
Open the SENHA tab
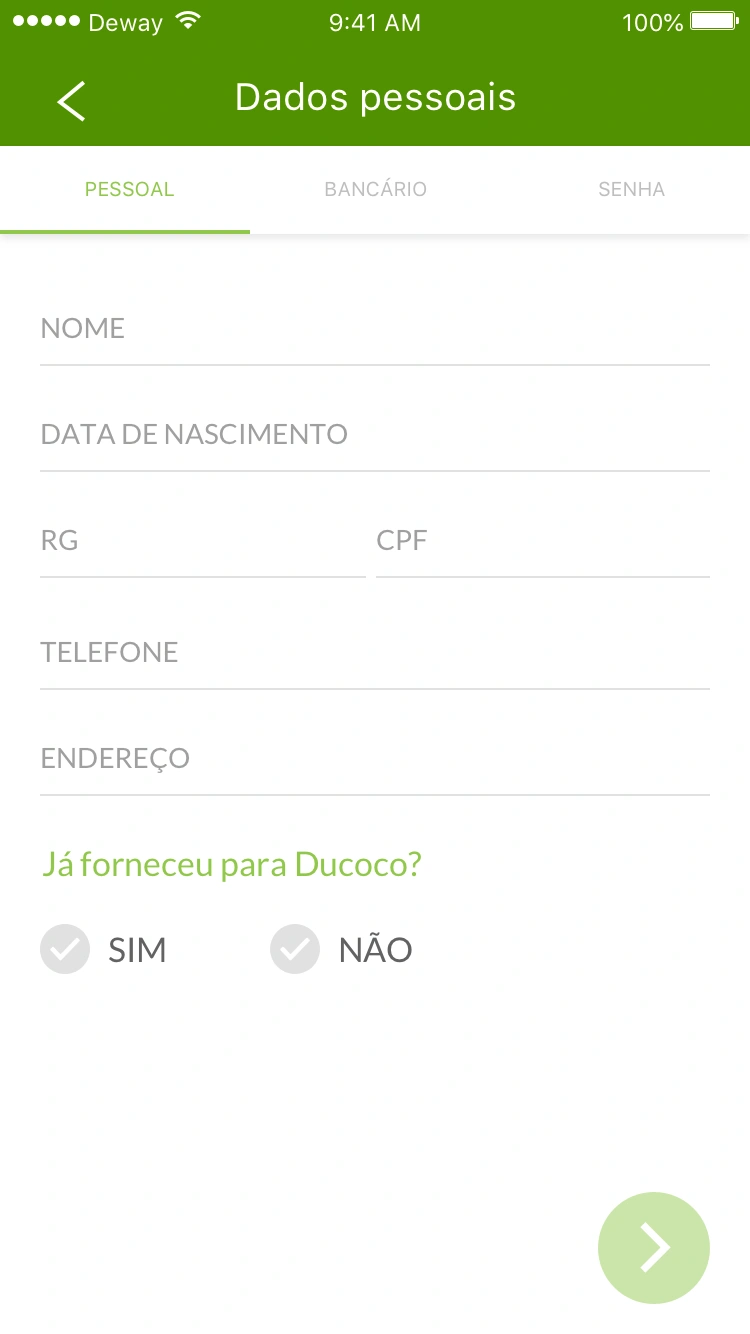[x=631, y=190]
